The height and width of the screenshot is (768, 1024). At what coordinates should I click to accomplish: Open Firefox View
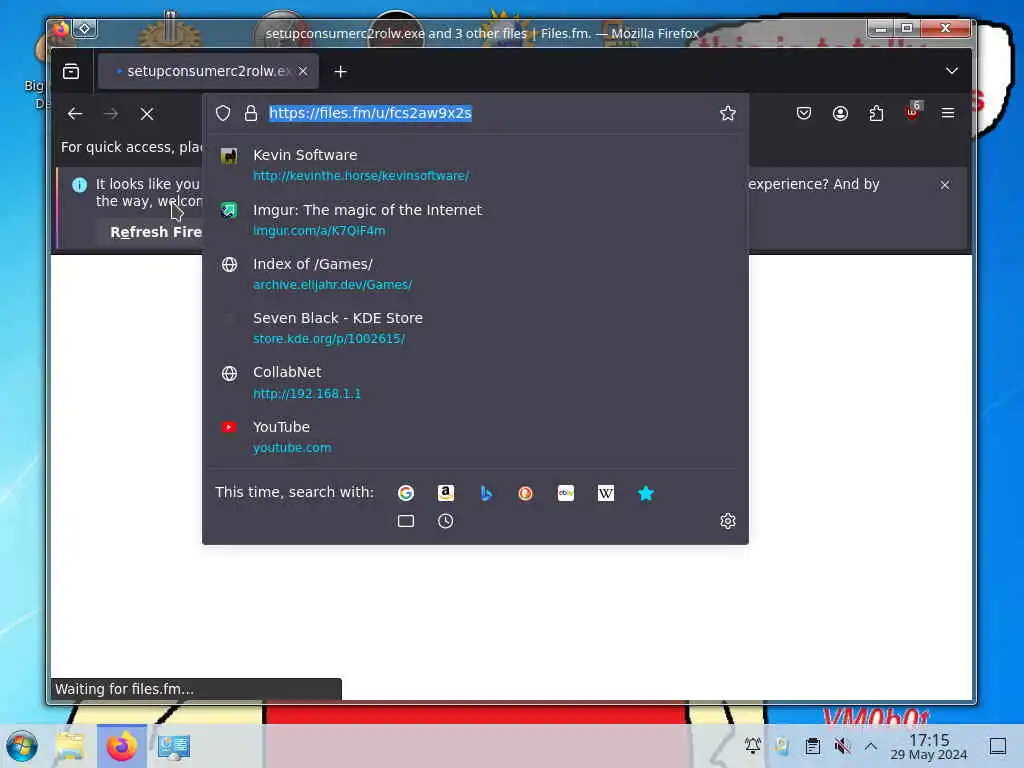[x=71, y=71]
